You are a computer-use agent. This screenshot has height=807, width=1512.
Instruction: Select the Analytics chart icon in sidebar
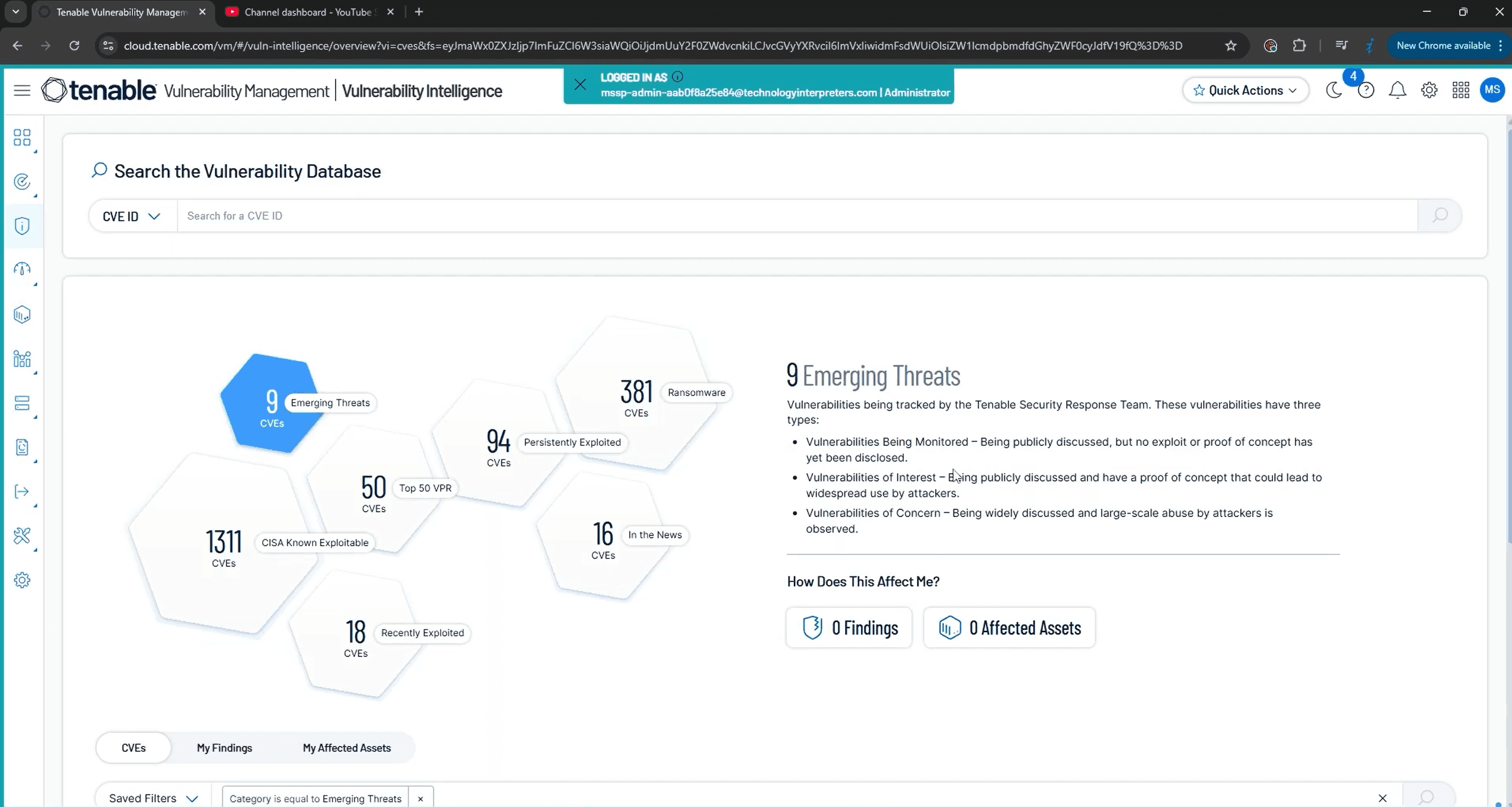coord(23,359)
